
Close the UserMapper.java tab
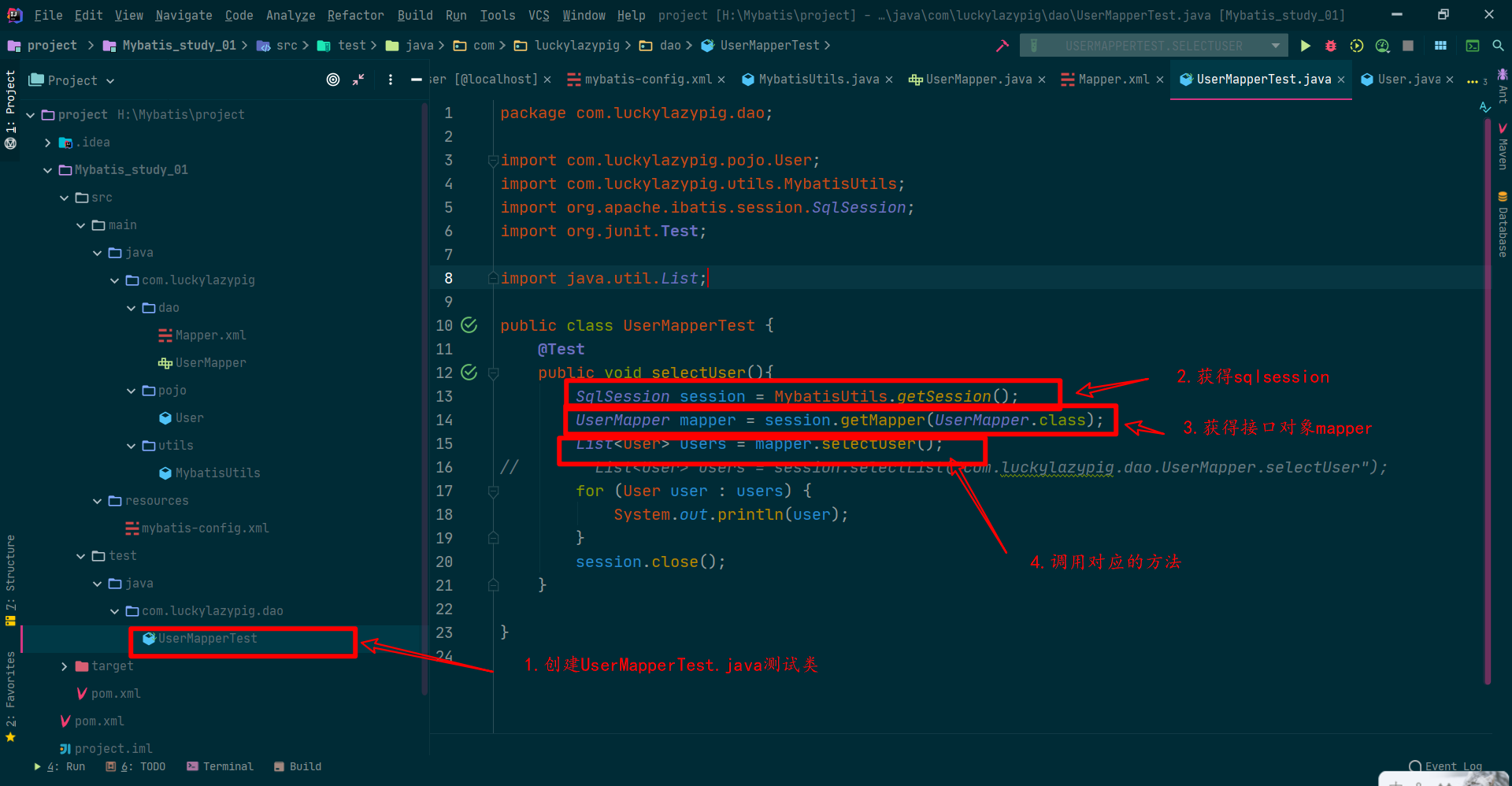click(x=1042, y=80)
